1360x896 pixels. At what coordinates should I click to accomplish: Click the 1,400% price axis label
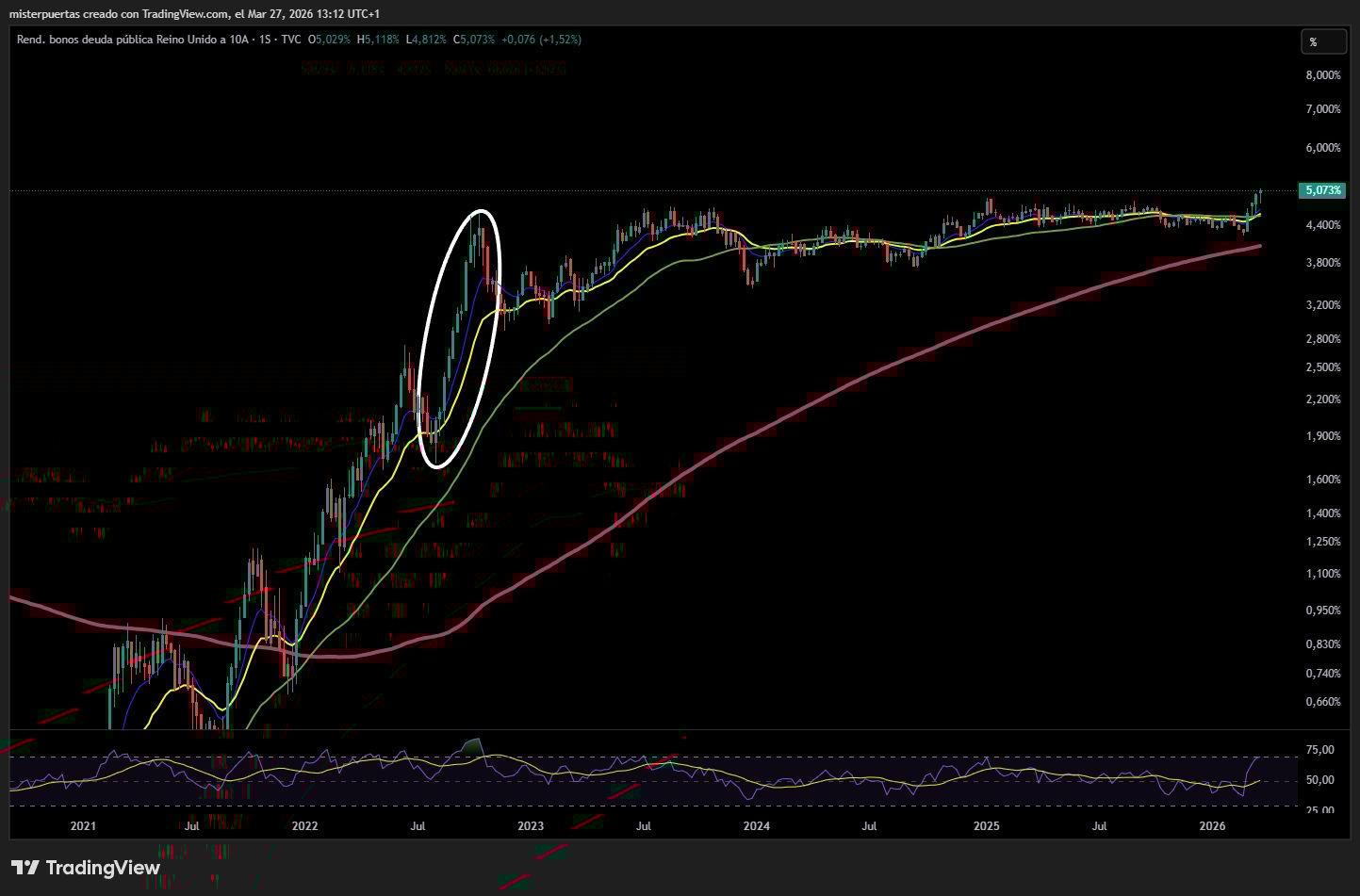(1323, 513)
